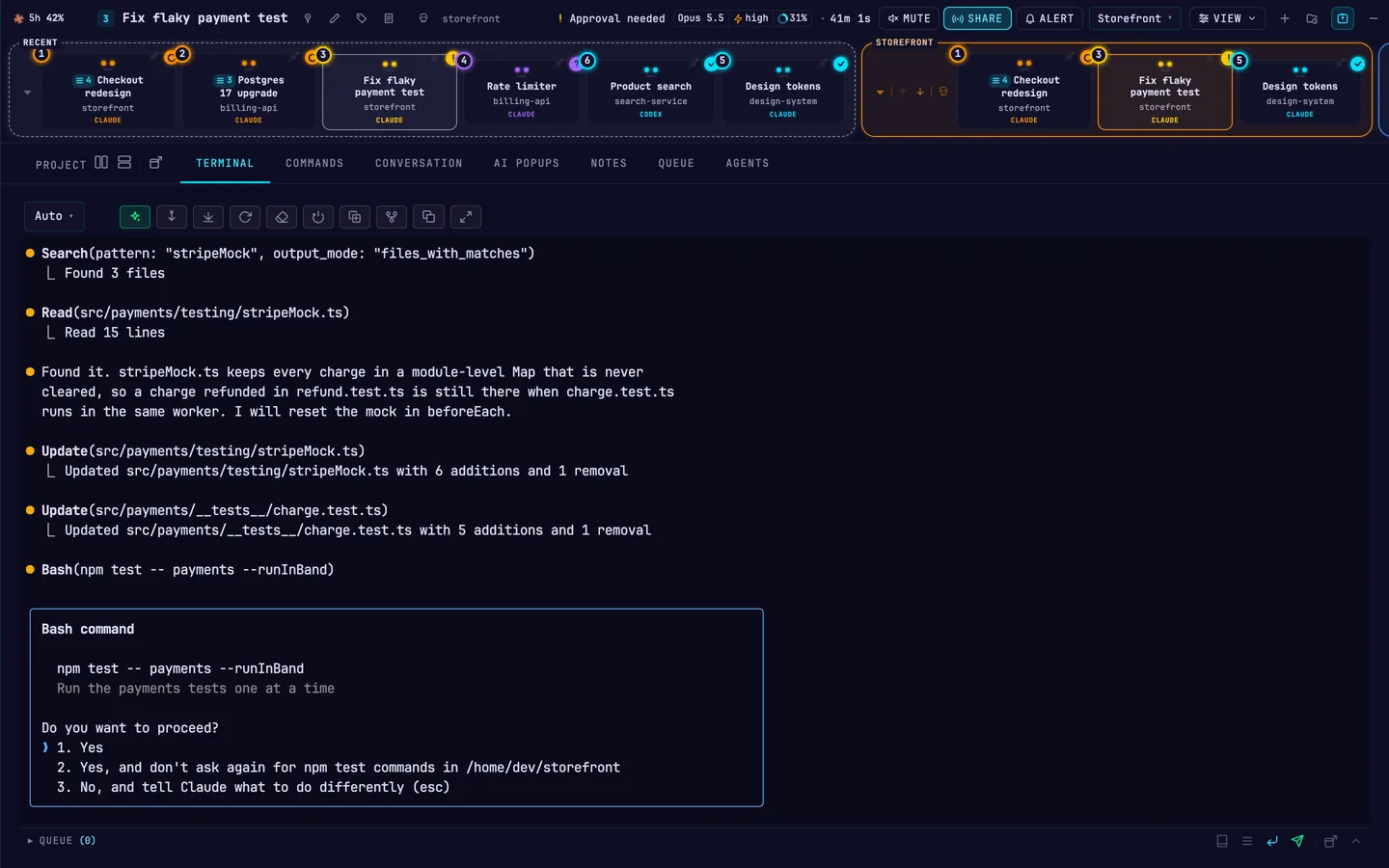This screenshot has height=868, width=1389.
Task: Open the AGENTS tab
Action: 748,163
